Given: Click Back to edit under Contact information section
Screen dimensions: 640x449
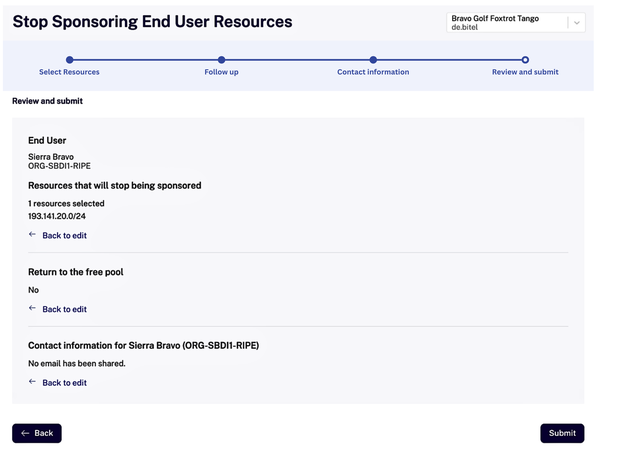Looking at the screenshot, I should [64, 383].
